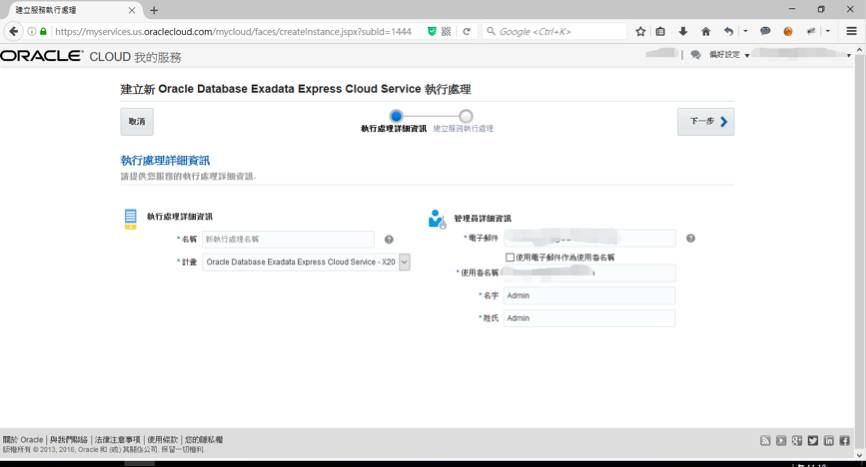Click the green padlock security icon
This screenshot has height=467, width=866.
coord(43,31)
